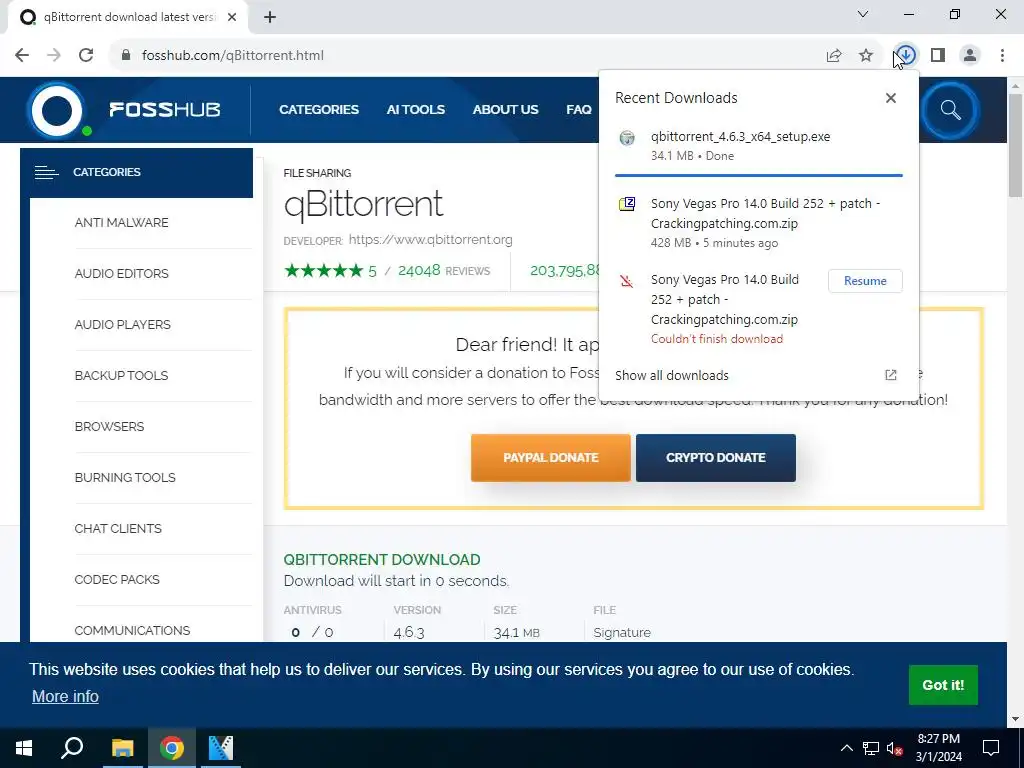Click the zip archive icon for Sony Vegas
Image resolution: width=1024 pixels, height=768 pixels.
click(x=627, y=204)
